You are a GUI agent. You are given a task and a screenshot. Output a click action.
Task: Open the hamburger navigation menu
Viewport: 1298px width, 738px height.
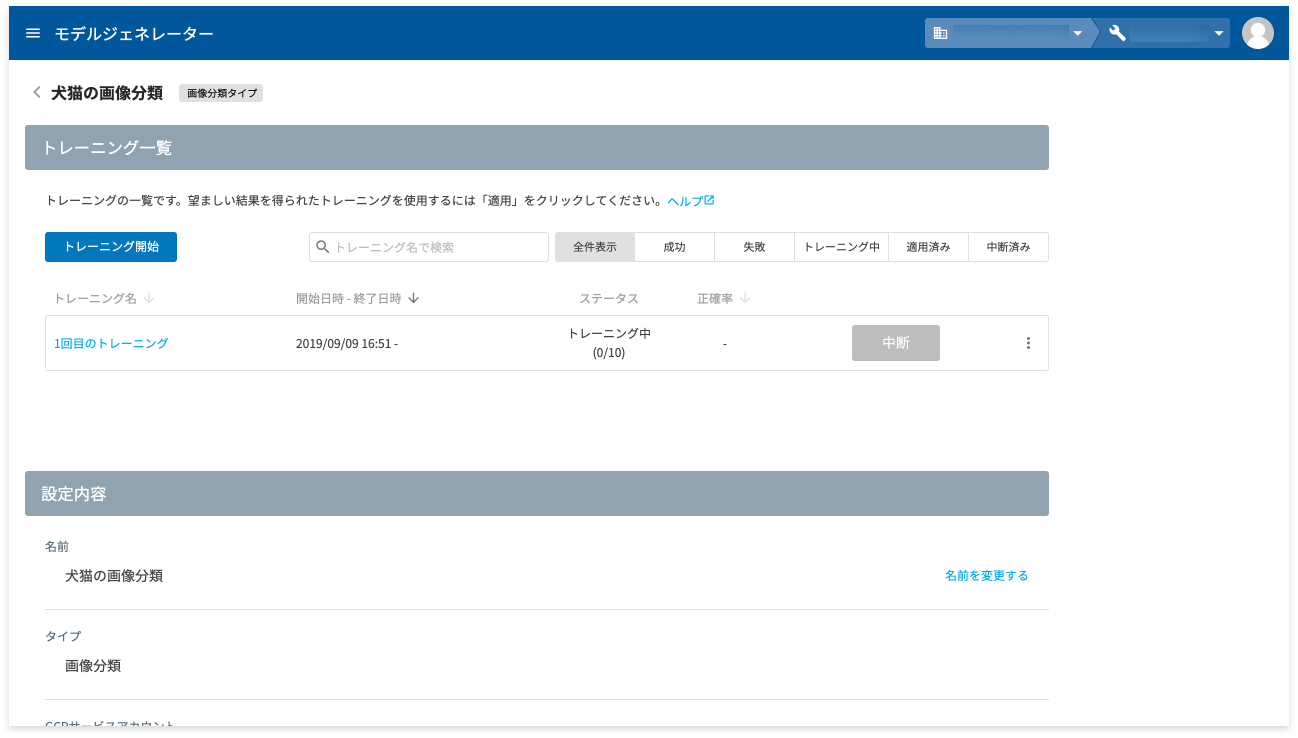33,33
